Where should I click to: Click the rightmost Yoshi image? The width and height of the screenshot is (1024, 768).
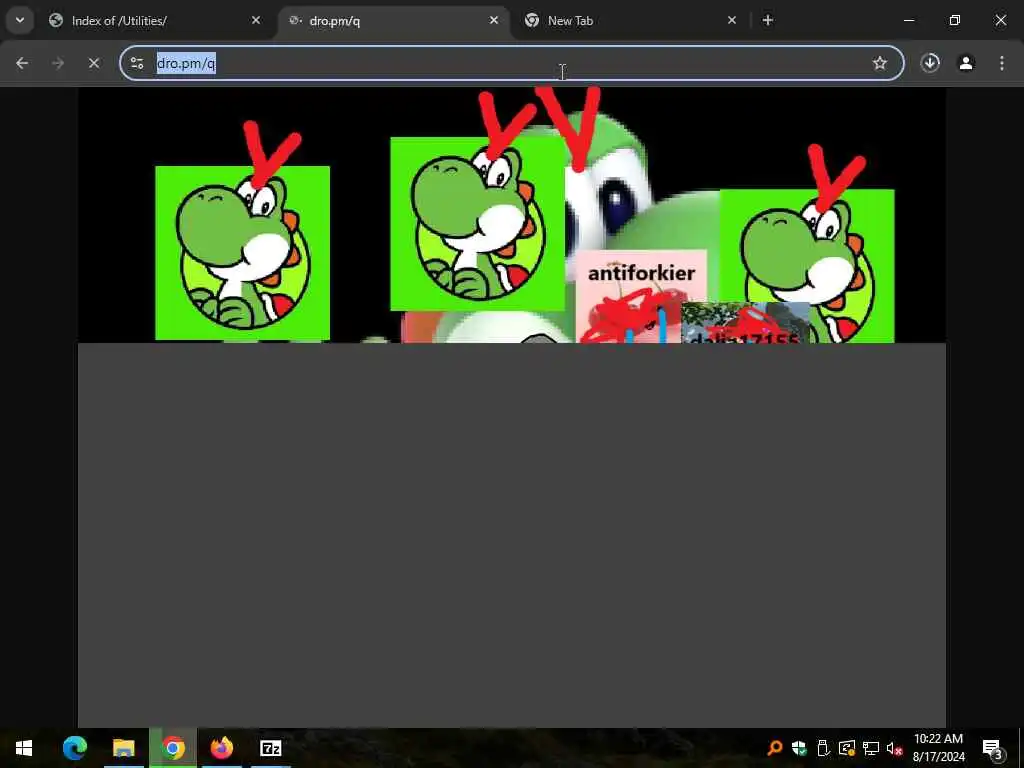click(x=807, y=266)
